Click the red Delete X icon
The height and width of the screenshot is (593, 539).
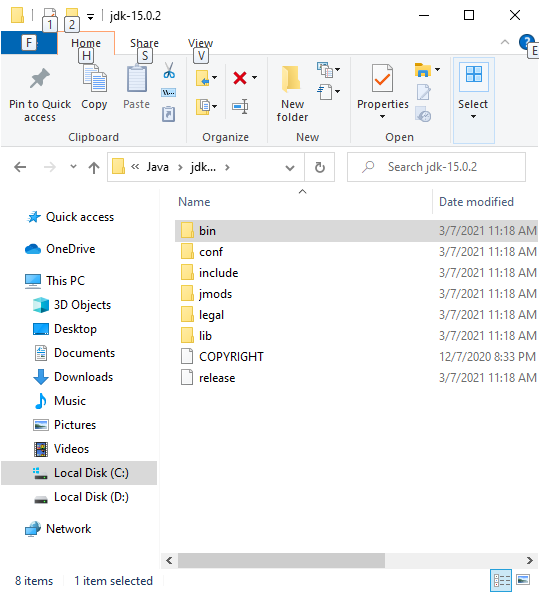click(x=240, y=78)
